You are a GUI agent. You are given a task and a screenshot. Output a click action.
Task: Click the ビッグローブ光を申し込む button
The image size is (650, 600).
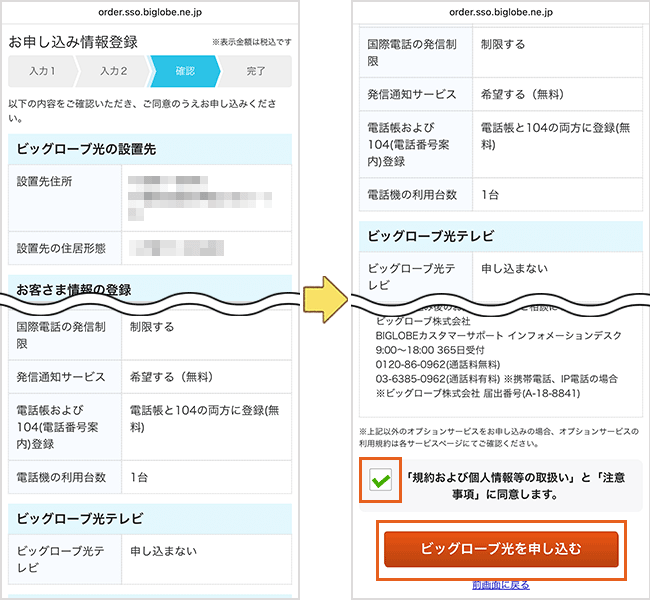[501, 549]
